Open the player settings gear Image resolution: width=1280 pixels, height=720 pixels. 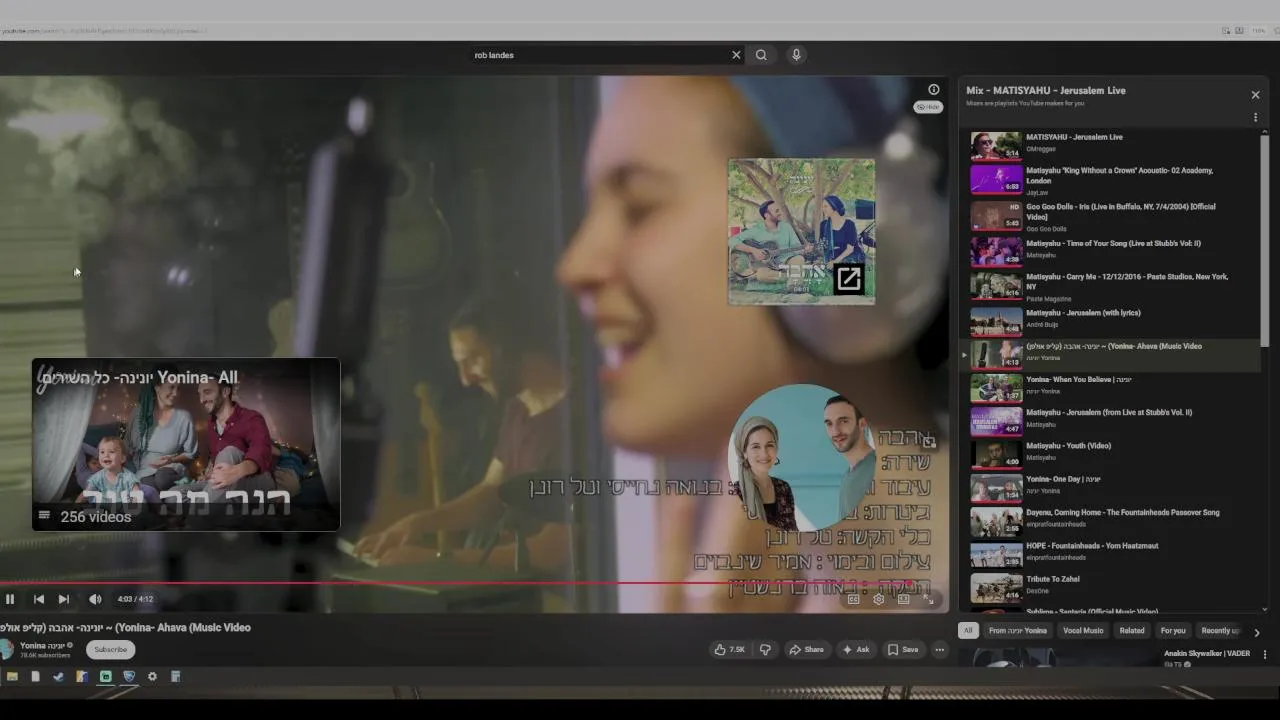pyautogui.click(x=878, y=599)
